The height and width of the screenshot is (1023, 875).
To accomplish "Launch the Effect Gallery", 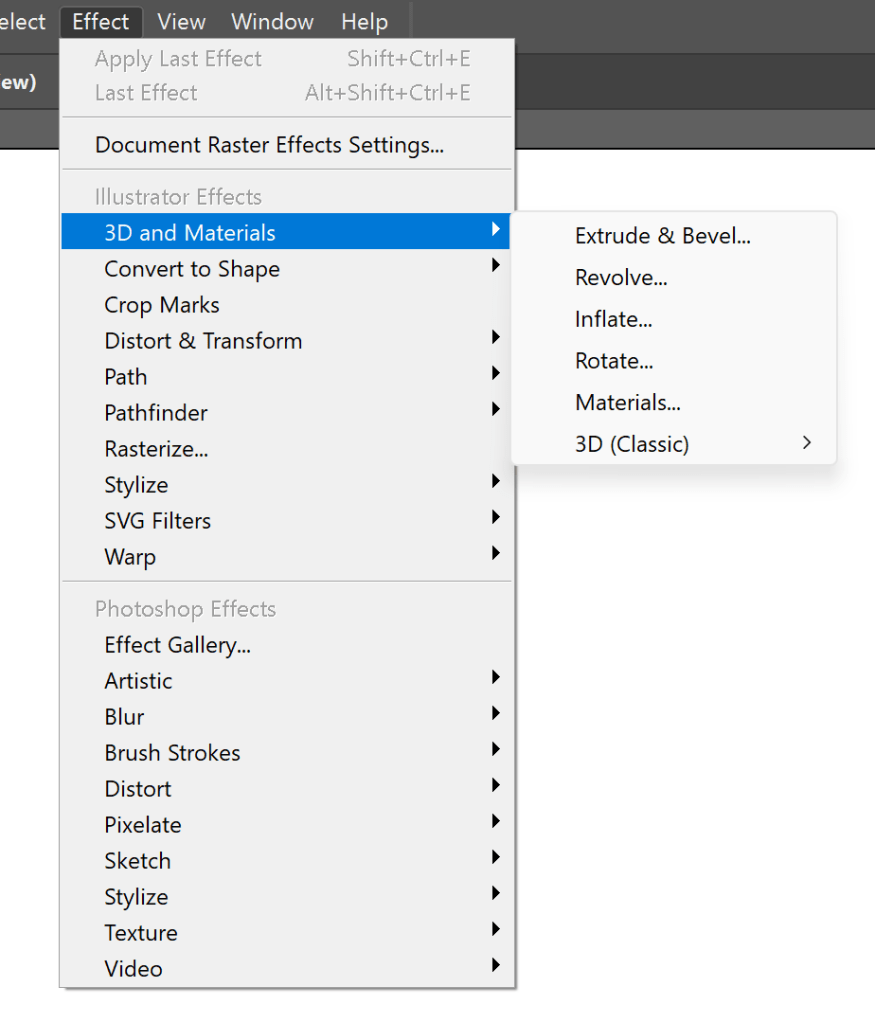I will tap(177, 645).
